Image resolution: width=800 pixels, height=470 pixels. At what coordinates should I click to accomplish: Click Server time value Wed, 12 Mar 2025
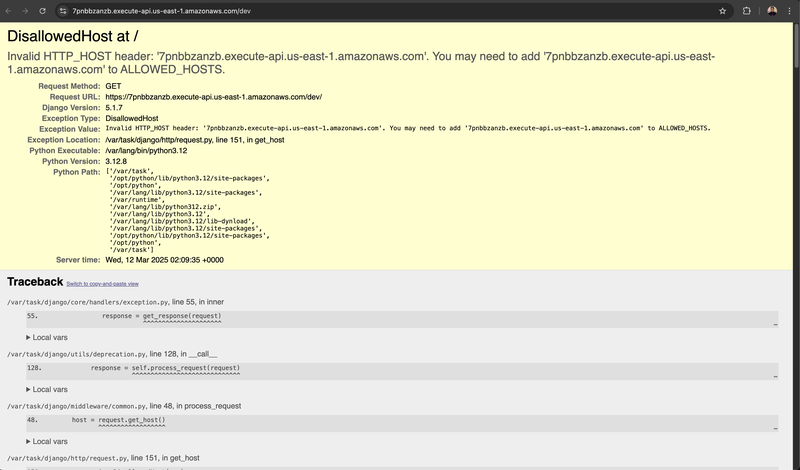pos(164,260)
